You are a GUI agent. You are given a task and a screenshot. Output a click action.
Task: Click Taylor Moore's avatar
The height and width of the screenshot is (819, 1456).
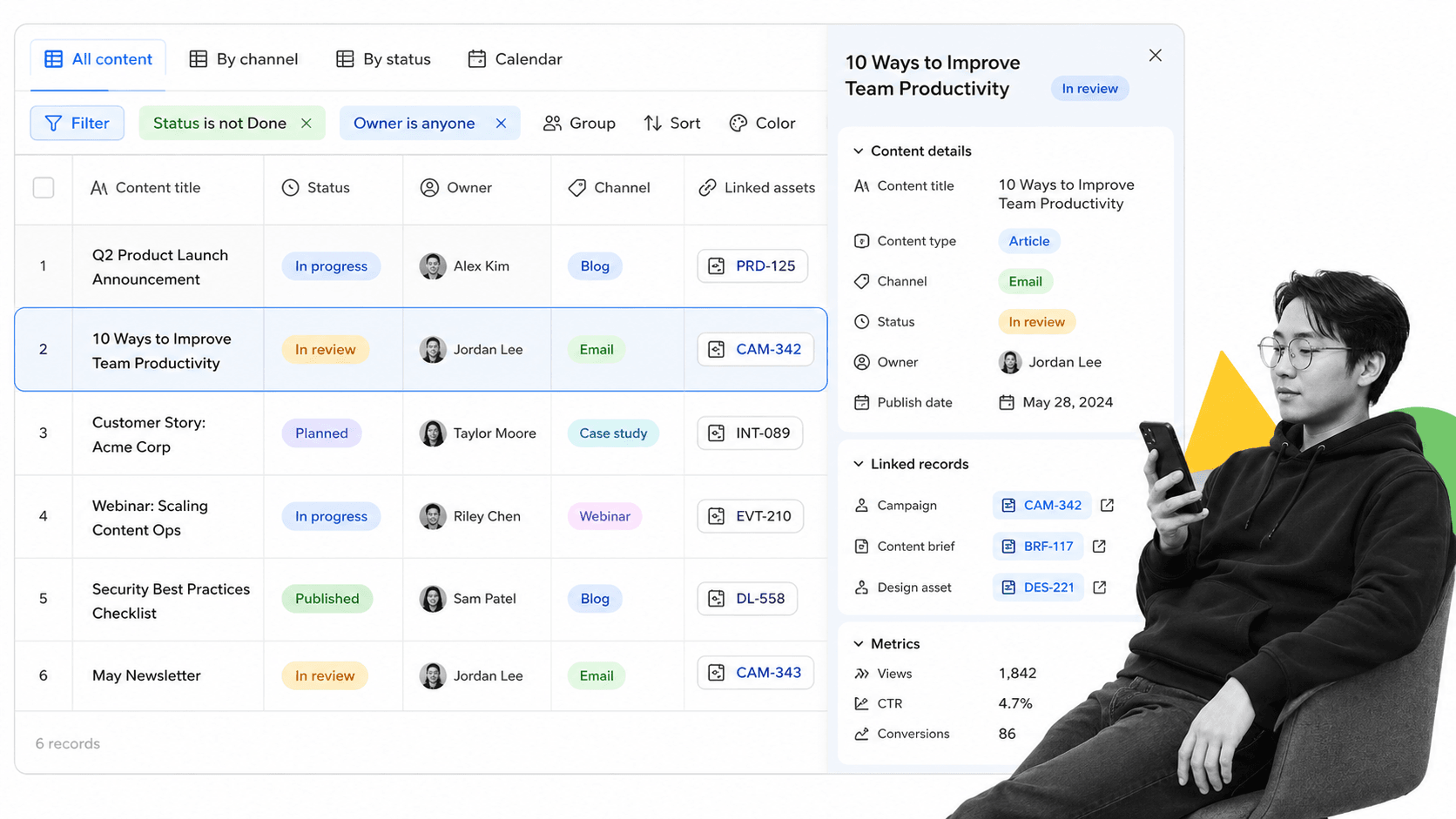click(433, 433)
